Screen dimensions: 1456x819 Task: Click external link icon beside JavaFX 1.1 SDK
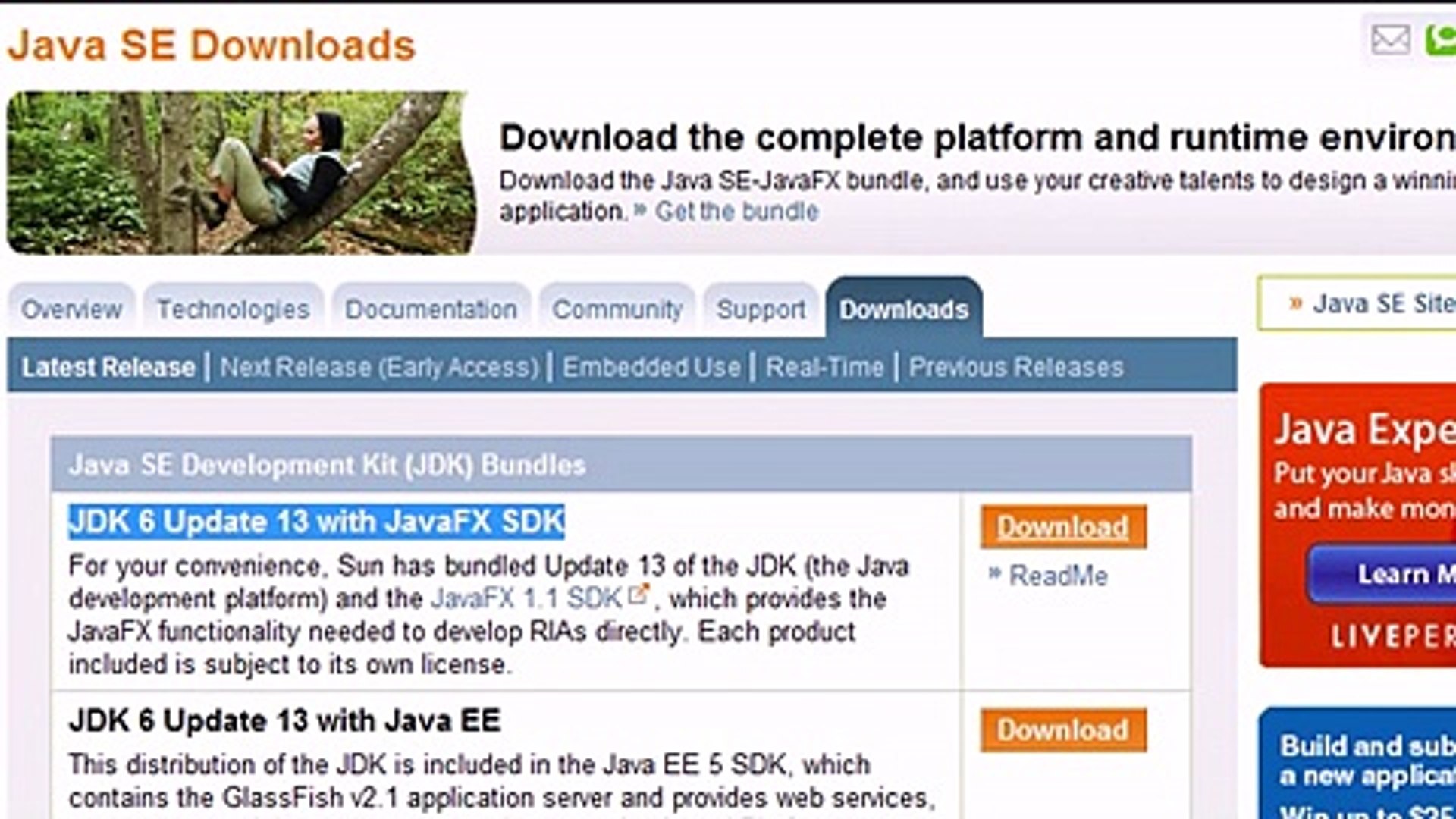click(x=639, y=595)
